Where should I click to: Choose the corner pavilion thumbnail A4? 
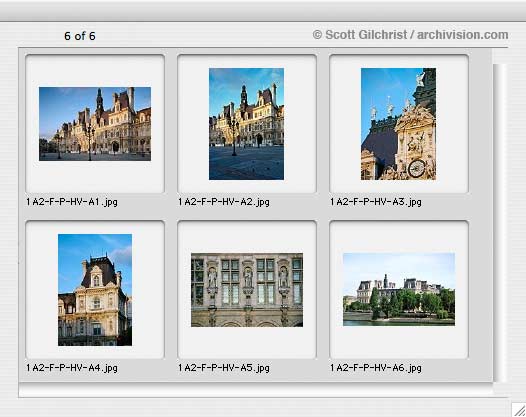[x=95, y=290]
